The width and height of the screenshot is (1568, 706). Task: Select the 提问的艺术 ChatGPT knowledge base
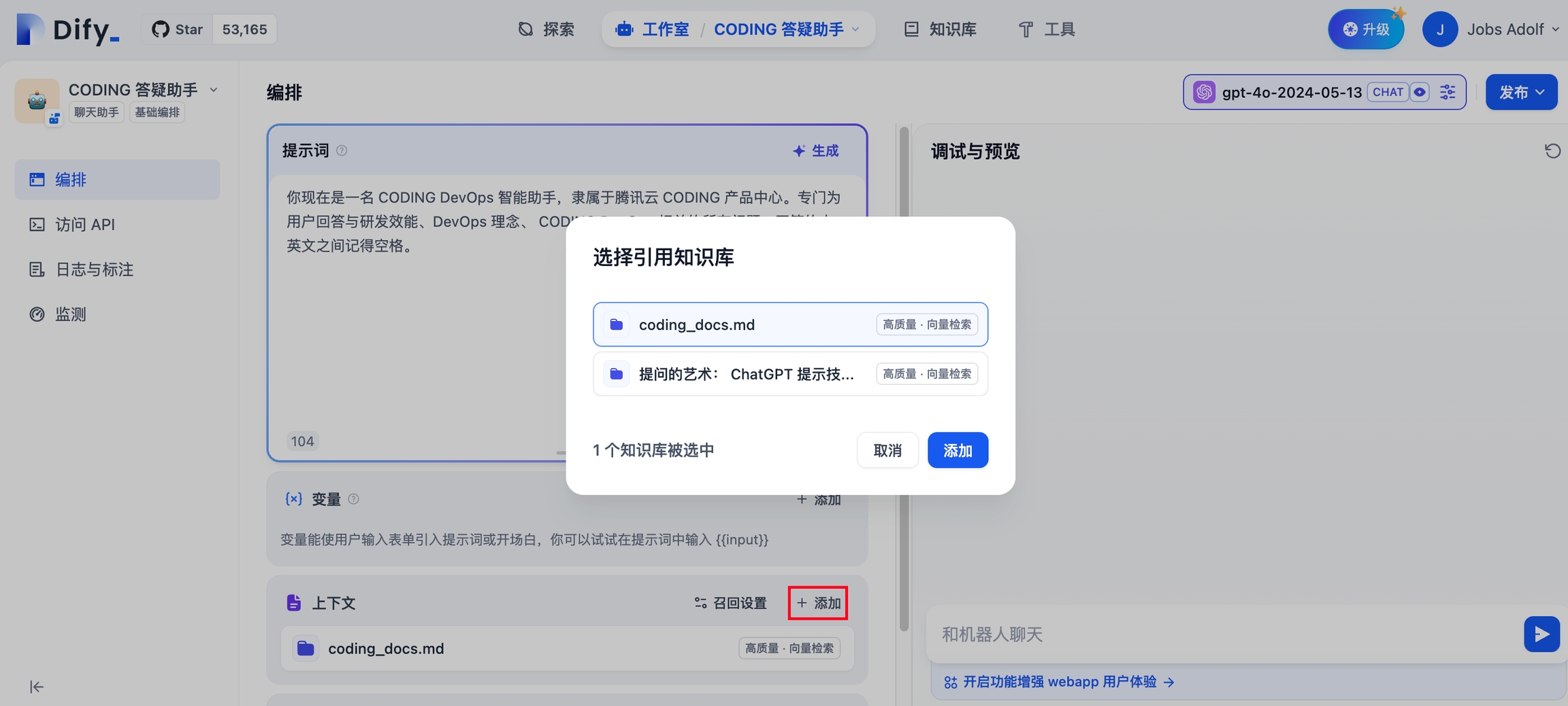789,374
